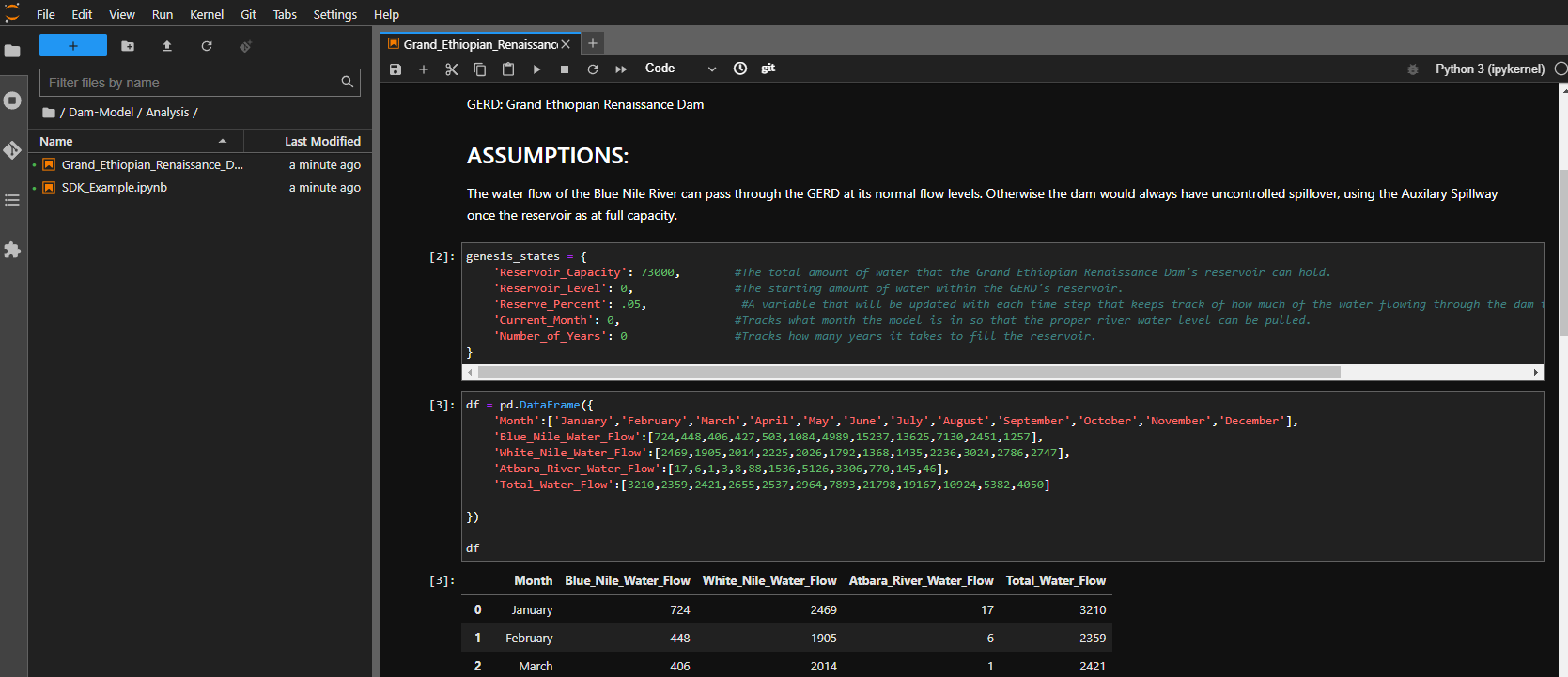
Task: Open the View menu
Action: pos(122,14)
